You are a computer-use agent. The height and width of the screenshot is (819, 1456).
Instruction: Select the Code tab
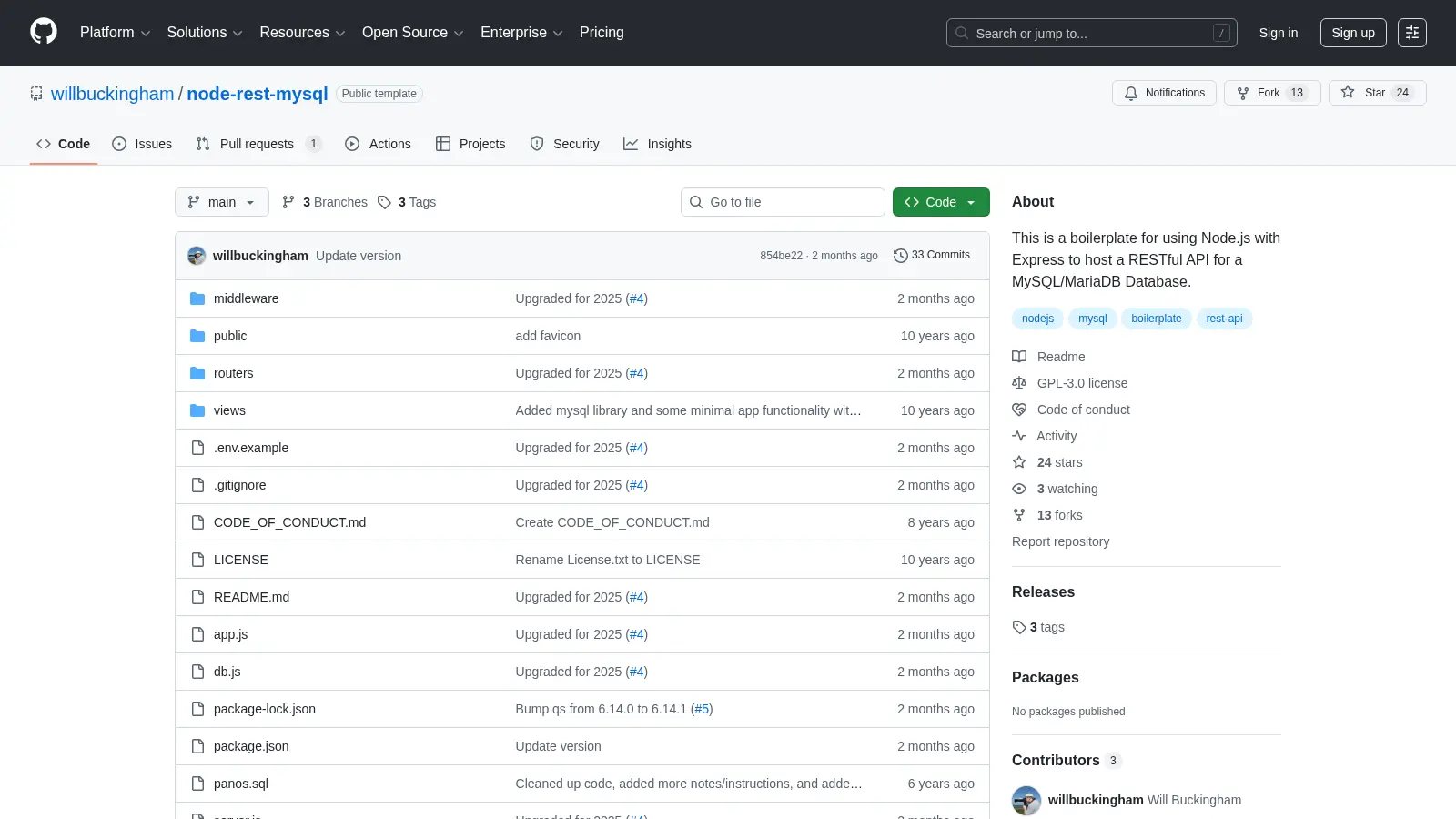click(63, 144)
